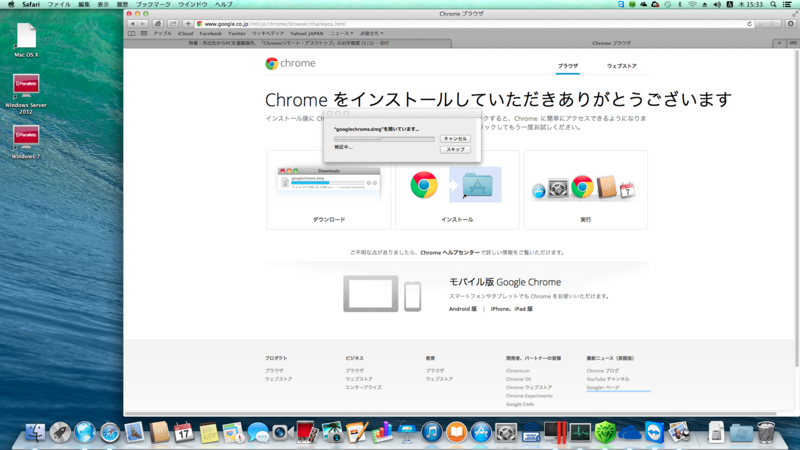Expand the お役立ち bookmarks folder
This screenshot has height=450, width=800.
pyautogui.click(x=372, y=34)
